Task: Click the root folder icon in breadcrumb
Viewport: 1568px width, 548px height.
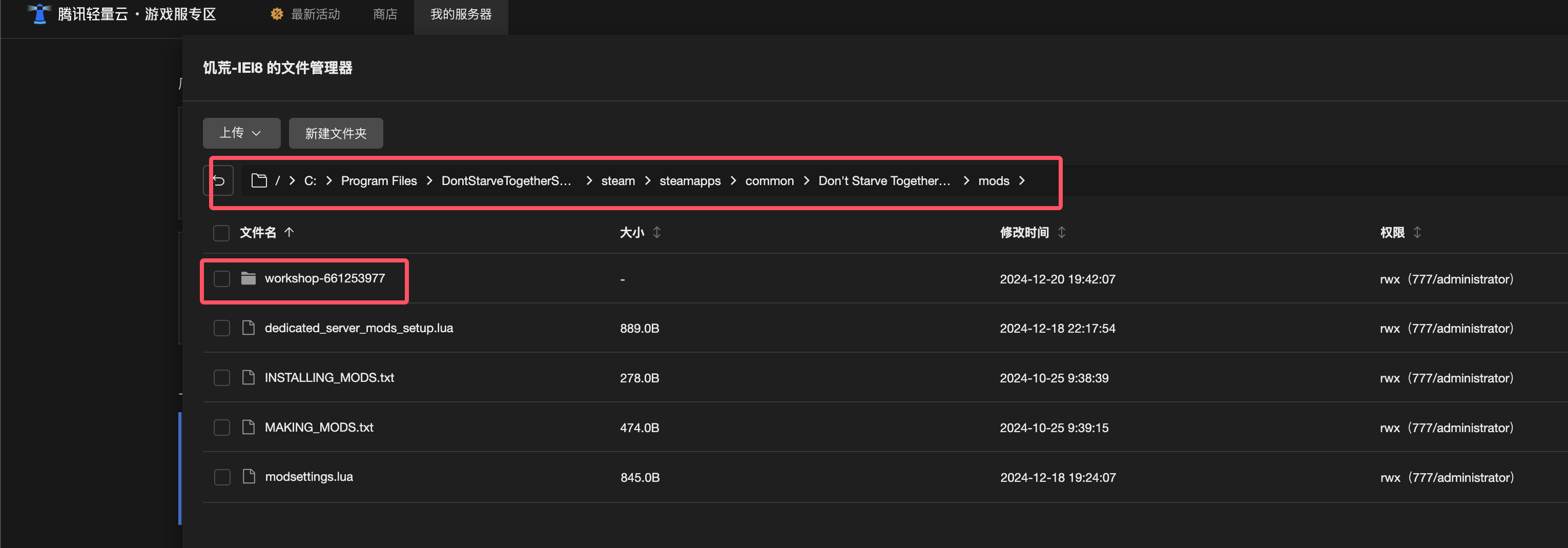Action: pos(259,181)
